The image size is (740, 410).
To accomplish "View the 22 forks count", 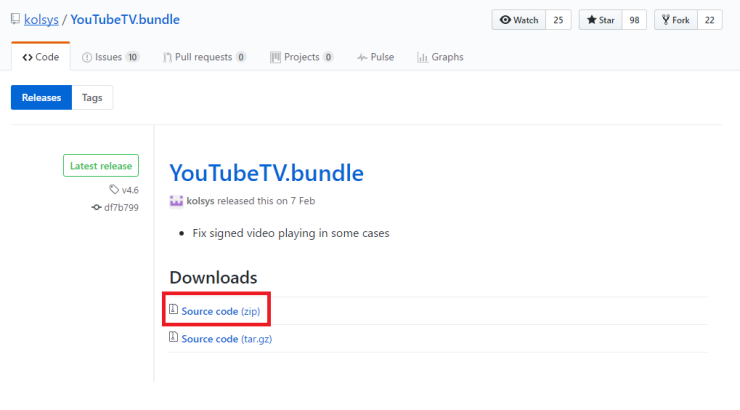I will pyautogui.click(x=710, y=20).
